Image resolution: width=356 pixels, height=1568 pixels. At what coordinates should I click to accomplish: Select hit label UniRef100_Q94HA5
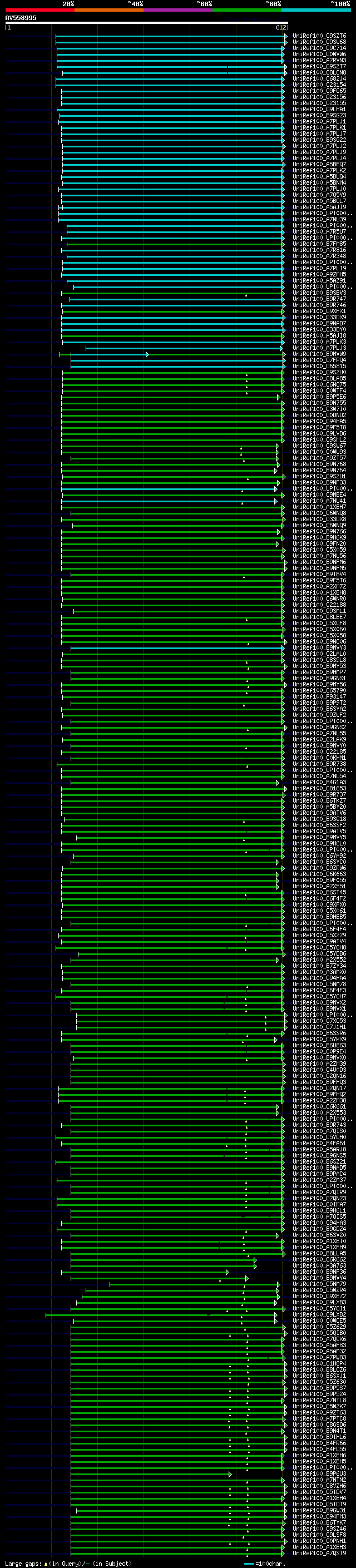coord(319,421)
